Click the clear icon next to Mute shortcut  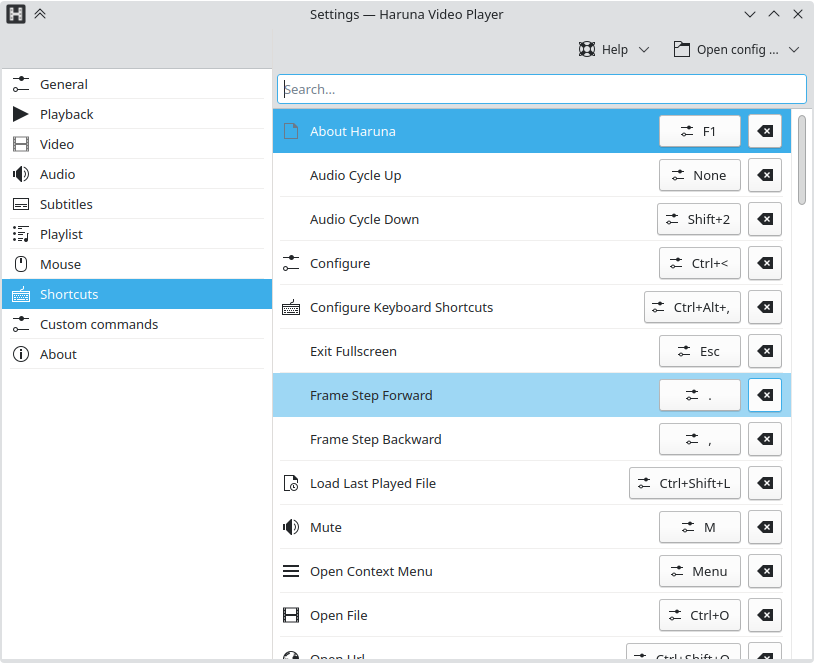click(x=765, y=527)
